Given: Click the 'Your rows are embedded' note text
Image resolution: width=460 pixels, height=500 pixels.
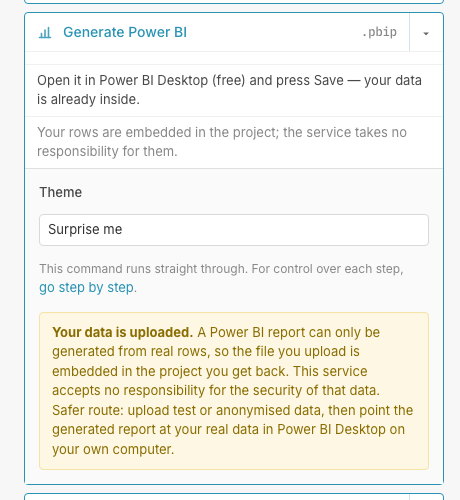Looking at the screenshot, I should (222, 142).
